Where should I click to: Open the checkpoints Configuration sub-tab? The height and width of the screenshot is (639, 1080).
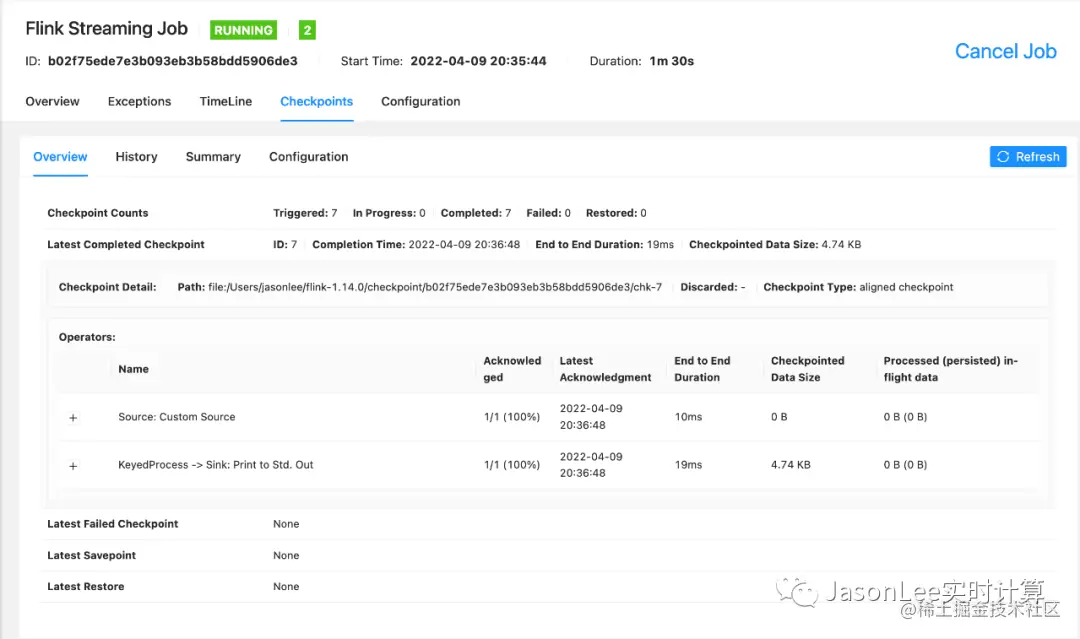pyautogui.click(x=309, y=156)
